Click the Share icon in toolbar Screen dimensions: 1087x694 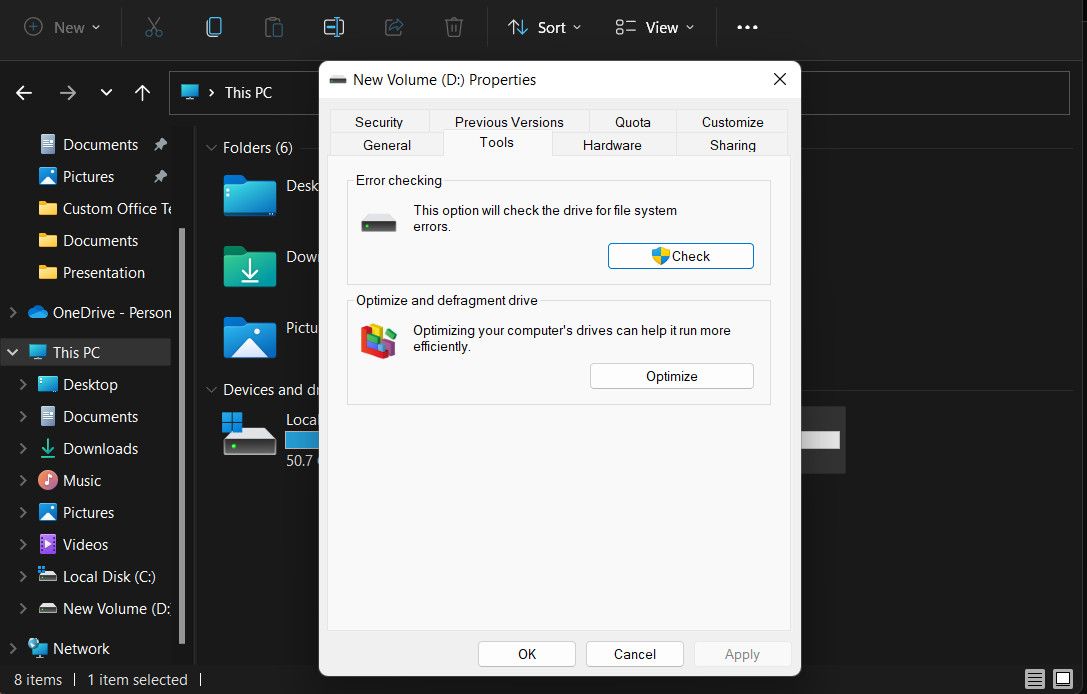tap(394, 28)
